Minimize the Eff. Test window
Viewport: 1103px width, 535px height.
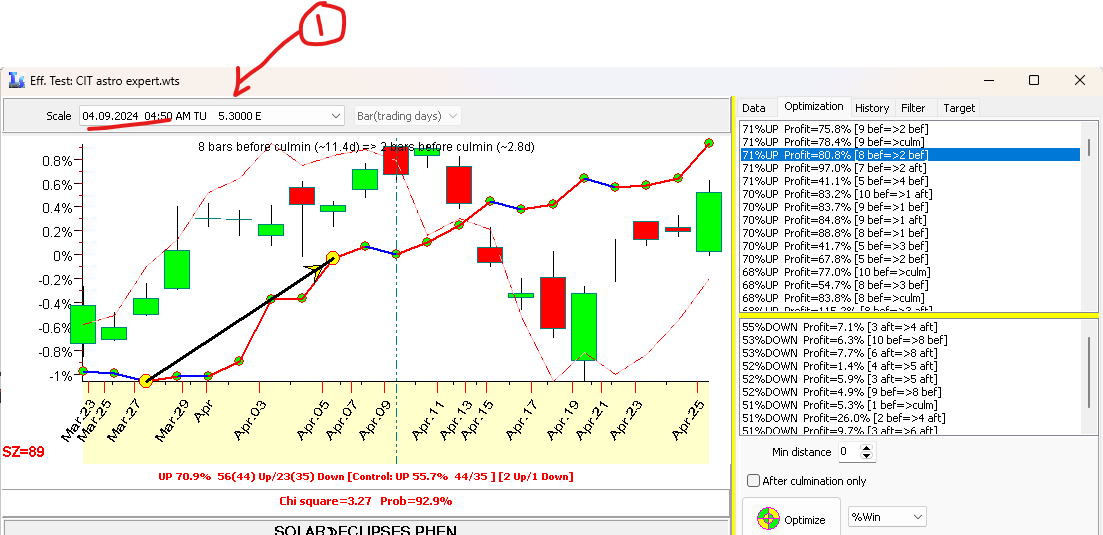pyautogui.click(x=987, y=80)
